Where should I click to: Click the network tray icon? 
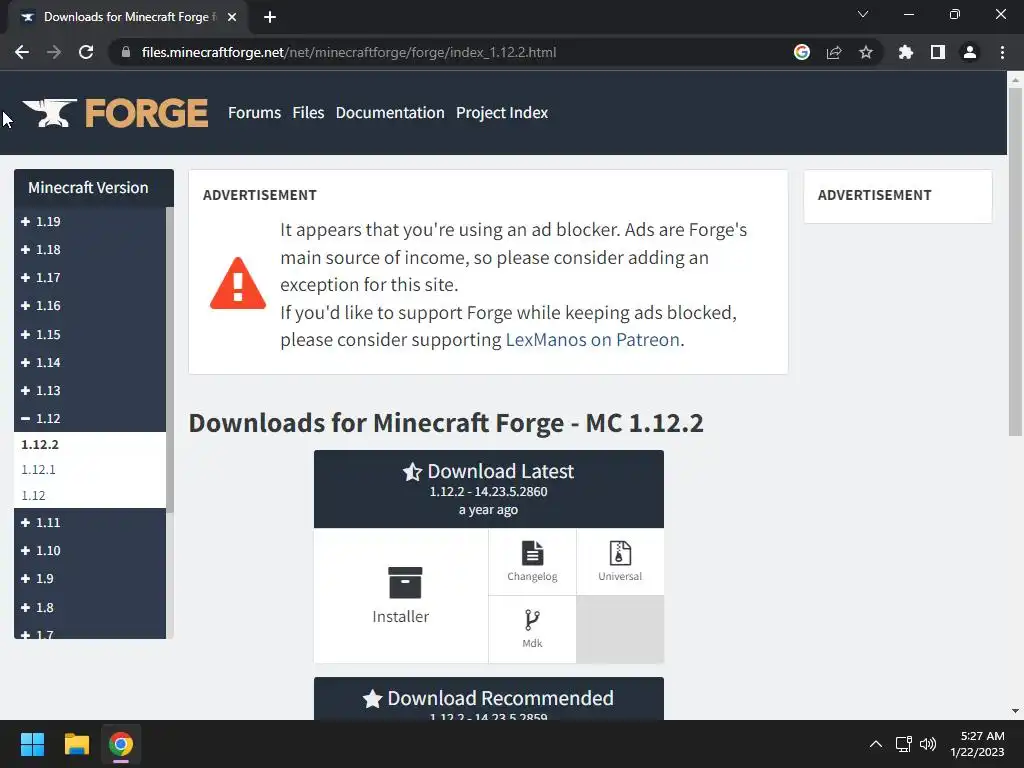point(904,744)
